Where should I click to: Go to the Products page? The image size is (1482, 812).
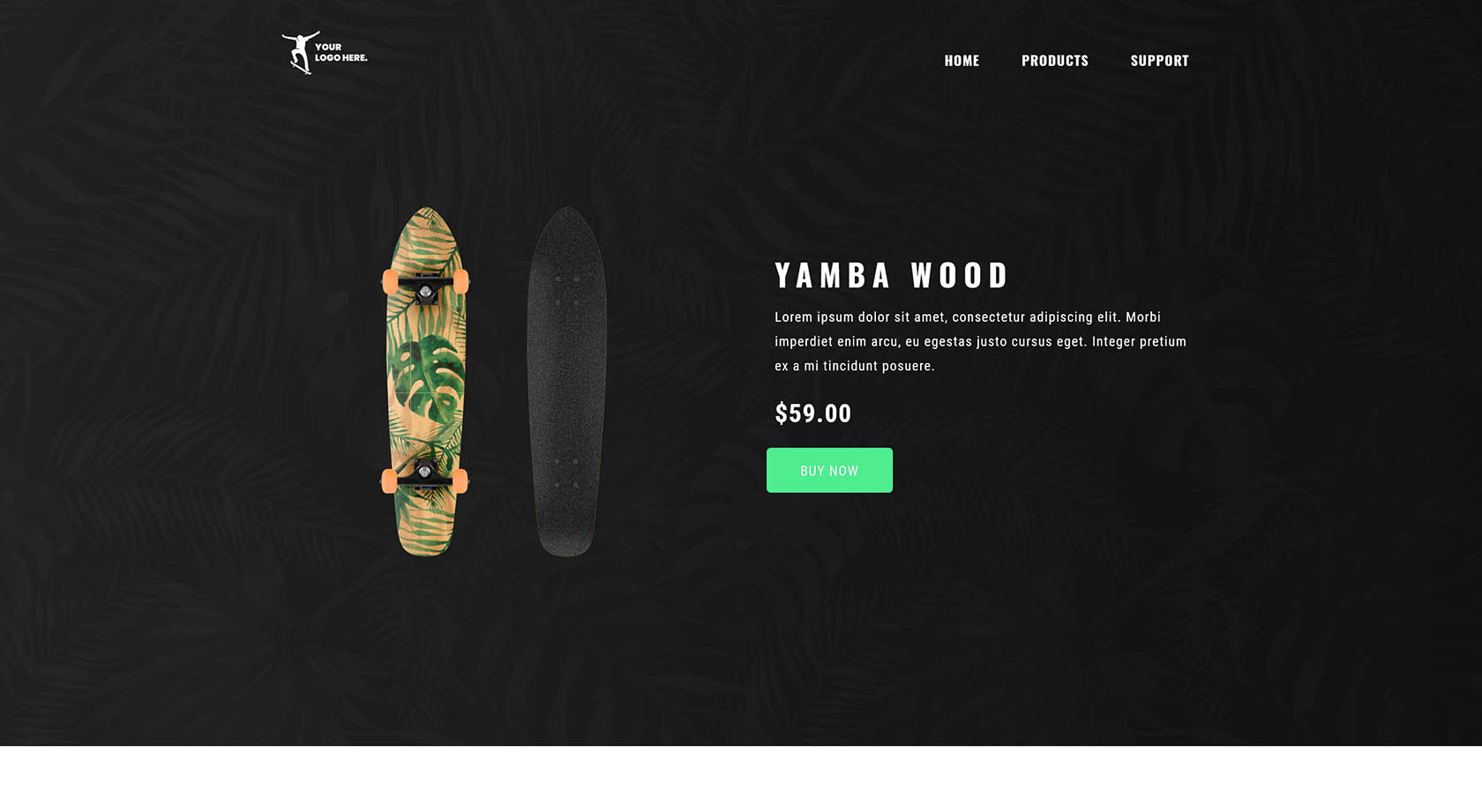(1055, 61)
